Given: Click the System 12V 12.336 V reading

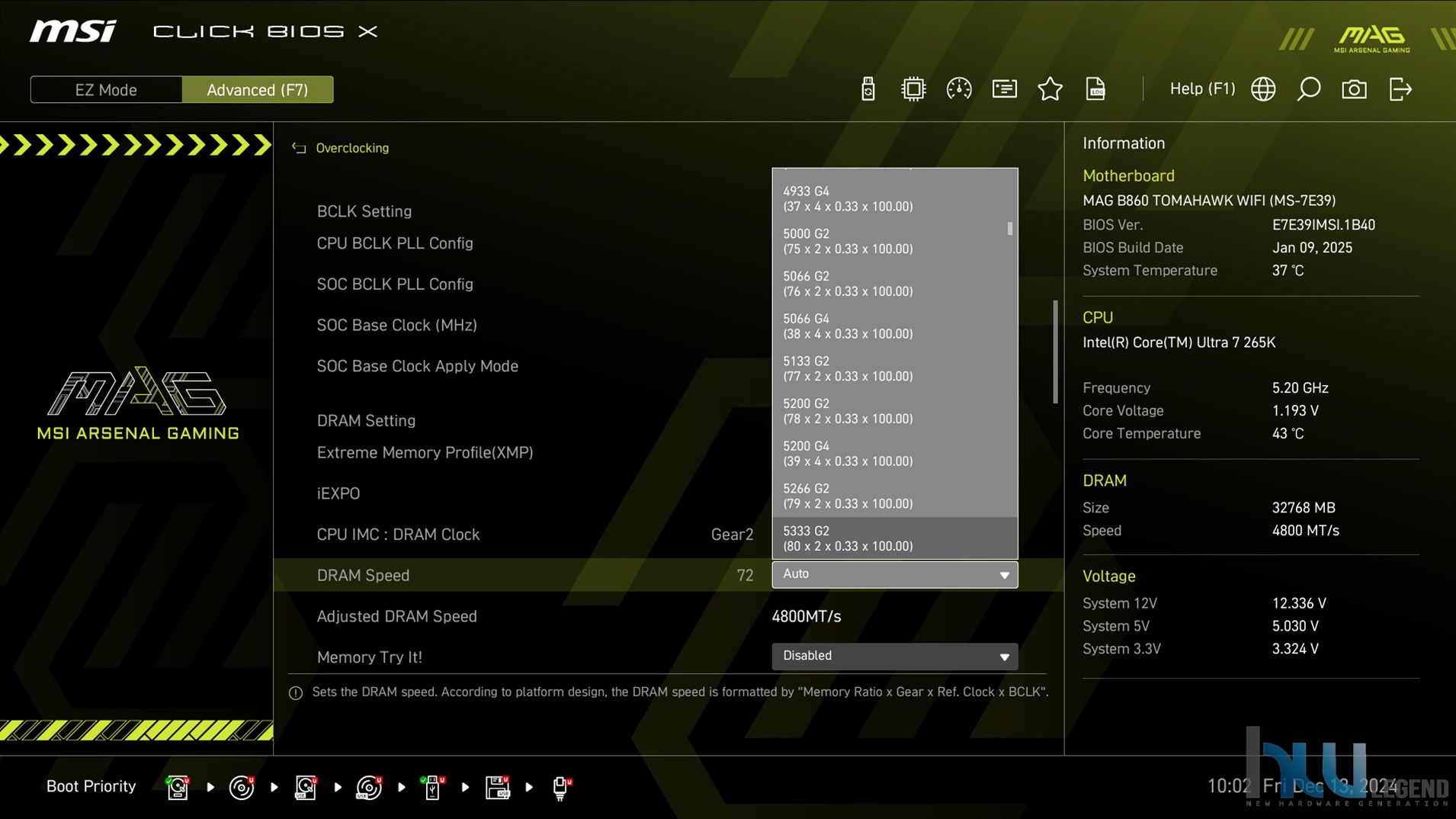Looking at the screenshot, I should 1299,603.
